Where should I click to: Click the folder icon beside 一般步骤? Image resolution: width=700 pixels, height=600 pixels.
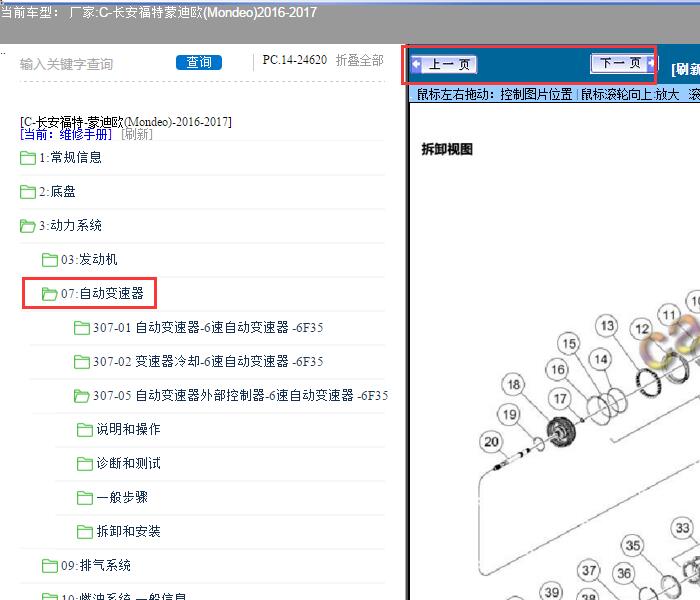(85, 497)
